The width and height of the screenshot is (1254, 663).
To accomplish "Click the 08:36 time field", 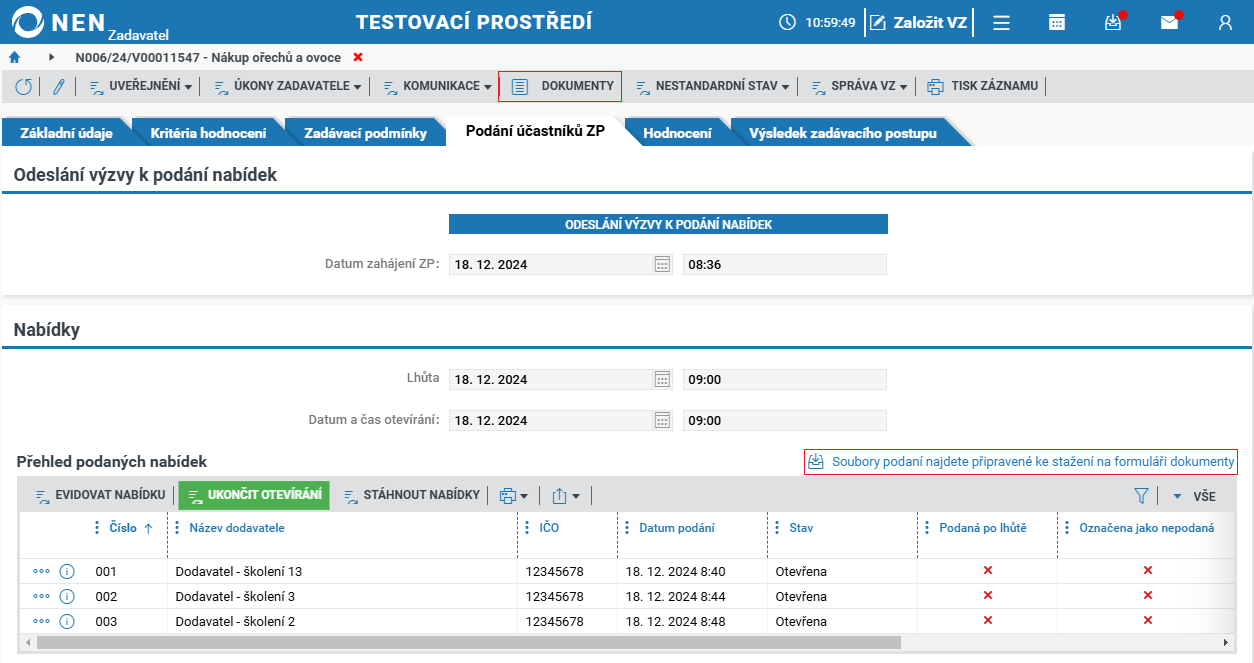I will (x=785, y=265).
